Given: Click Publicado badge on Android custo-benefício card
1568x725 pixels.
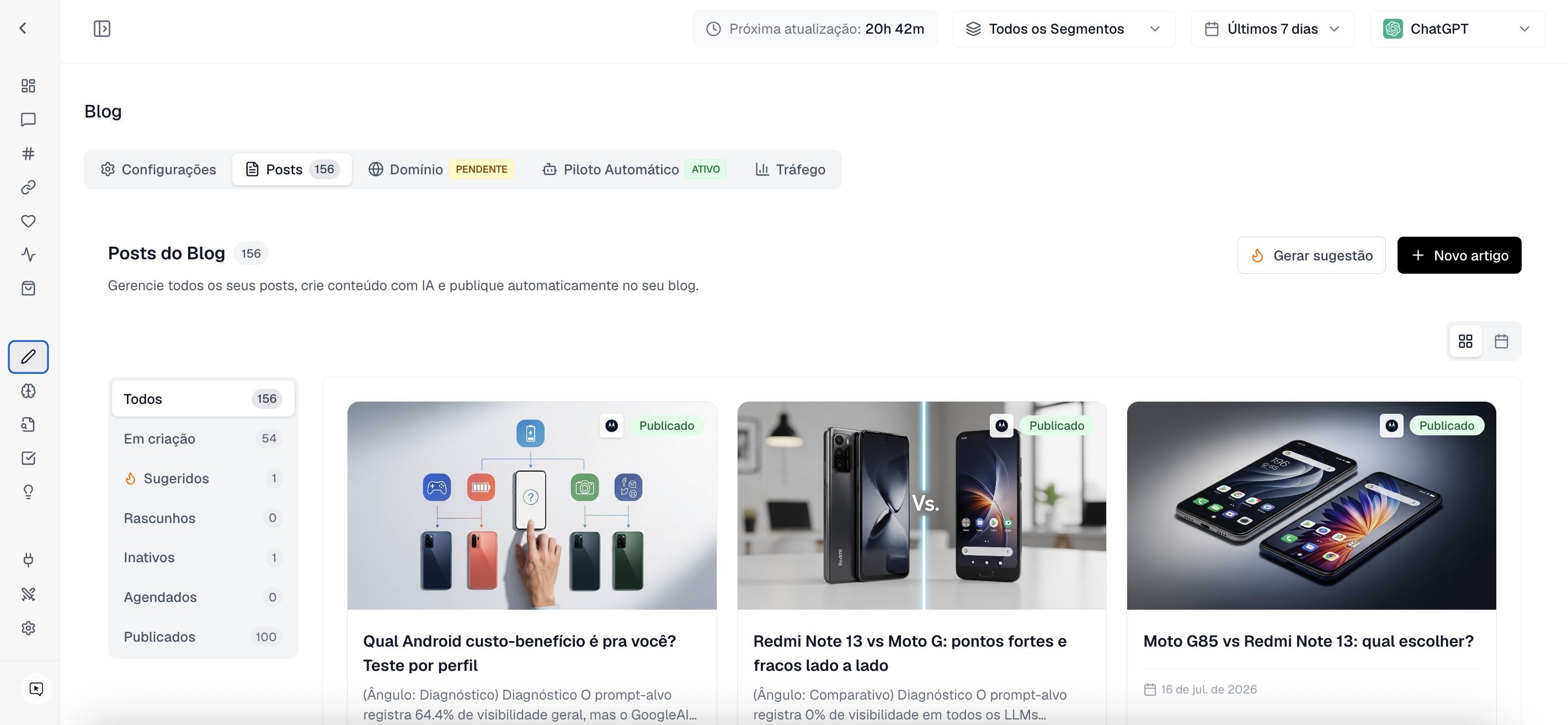Looking at the screenshot, I should 666,425.
